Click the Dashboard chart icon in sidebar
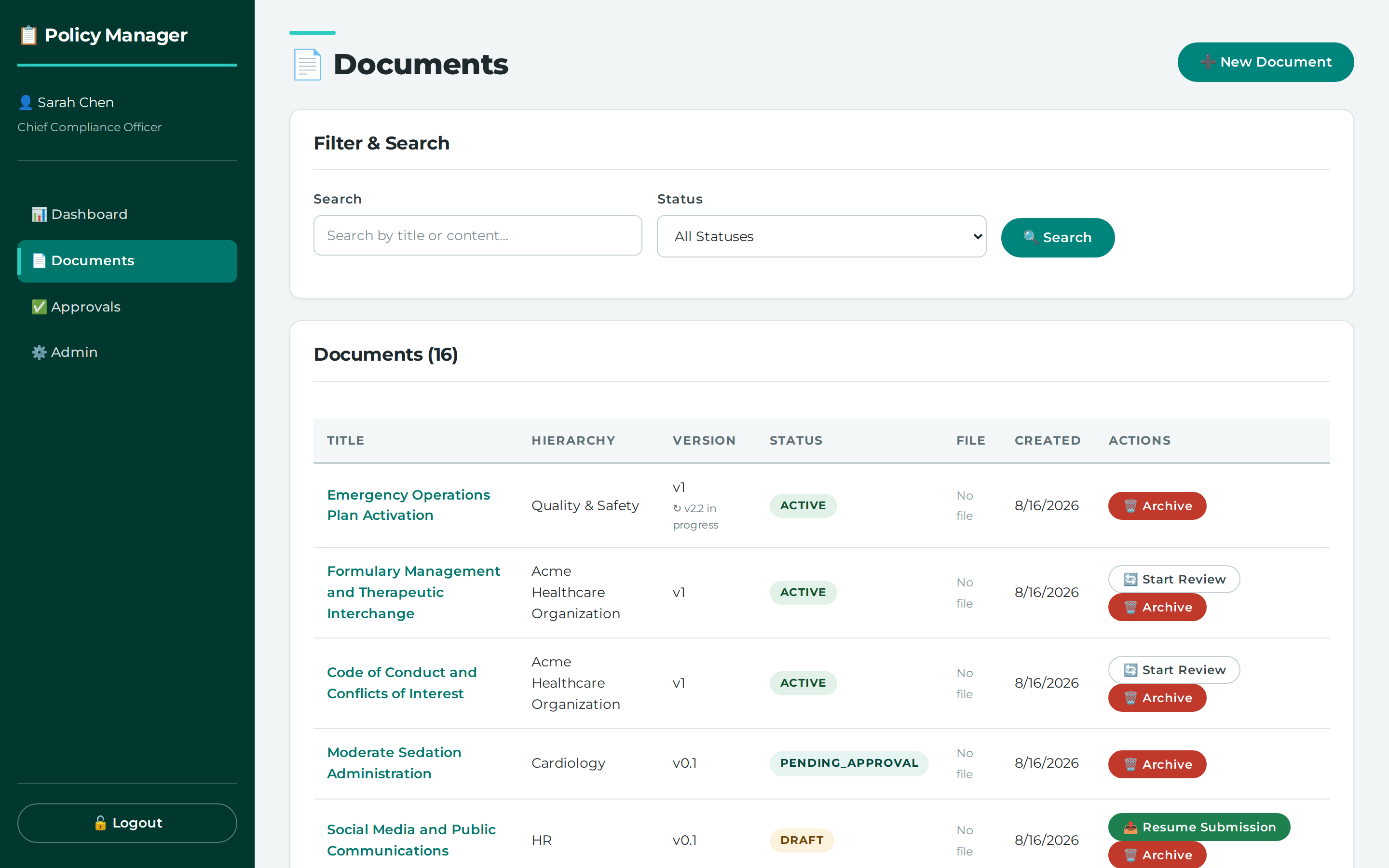The width and height of the screenshot is (1389, 868). point(39,214)
